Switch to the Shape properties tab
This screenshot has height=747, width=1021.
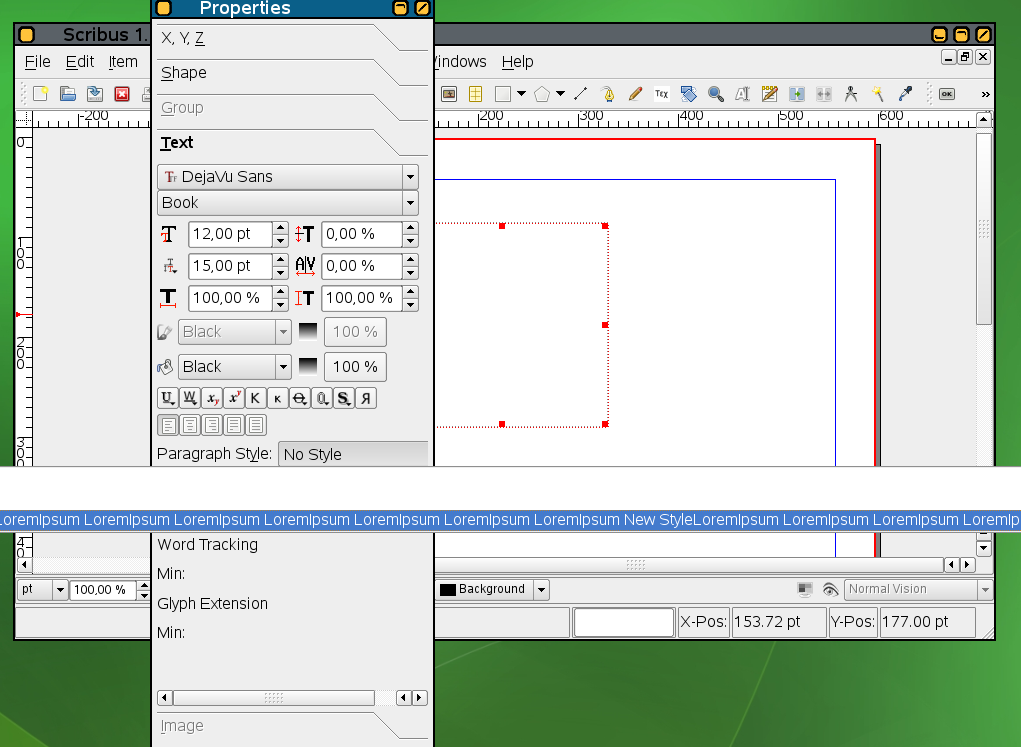pyautogui.click(x=184, y=73)
